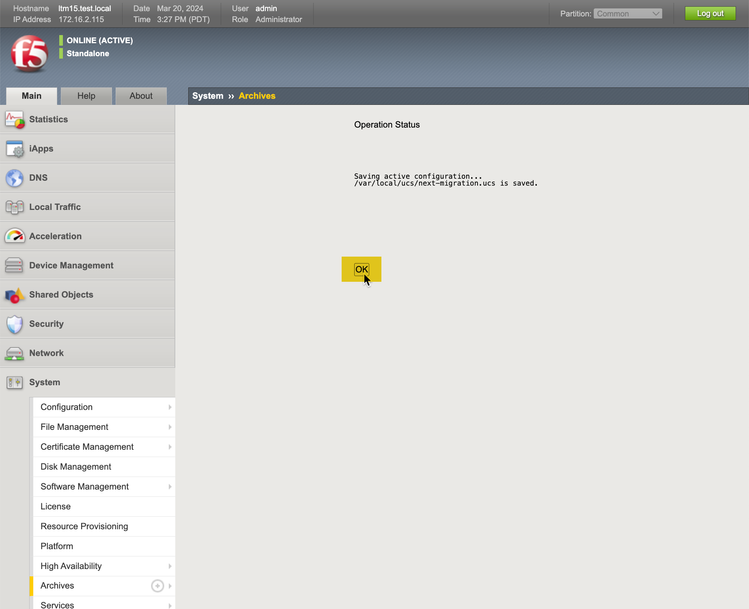Open the Statistics chart icon
The height and width of the screenshot is (609, 749).
[15, 119]
